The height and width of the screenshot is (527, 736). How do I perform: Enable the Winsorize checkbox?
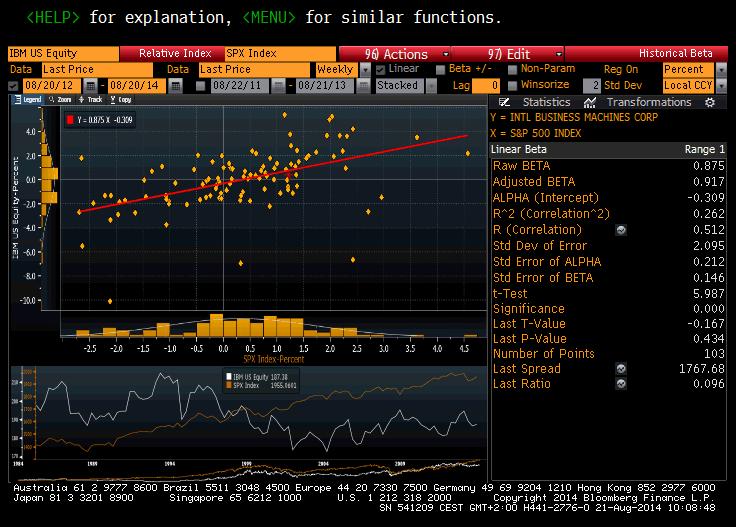tap(513, 85)
